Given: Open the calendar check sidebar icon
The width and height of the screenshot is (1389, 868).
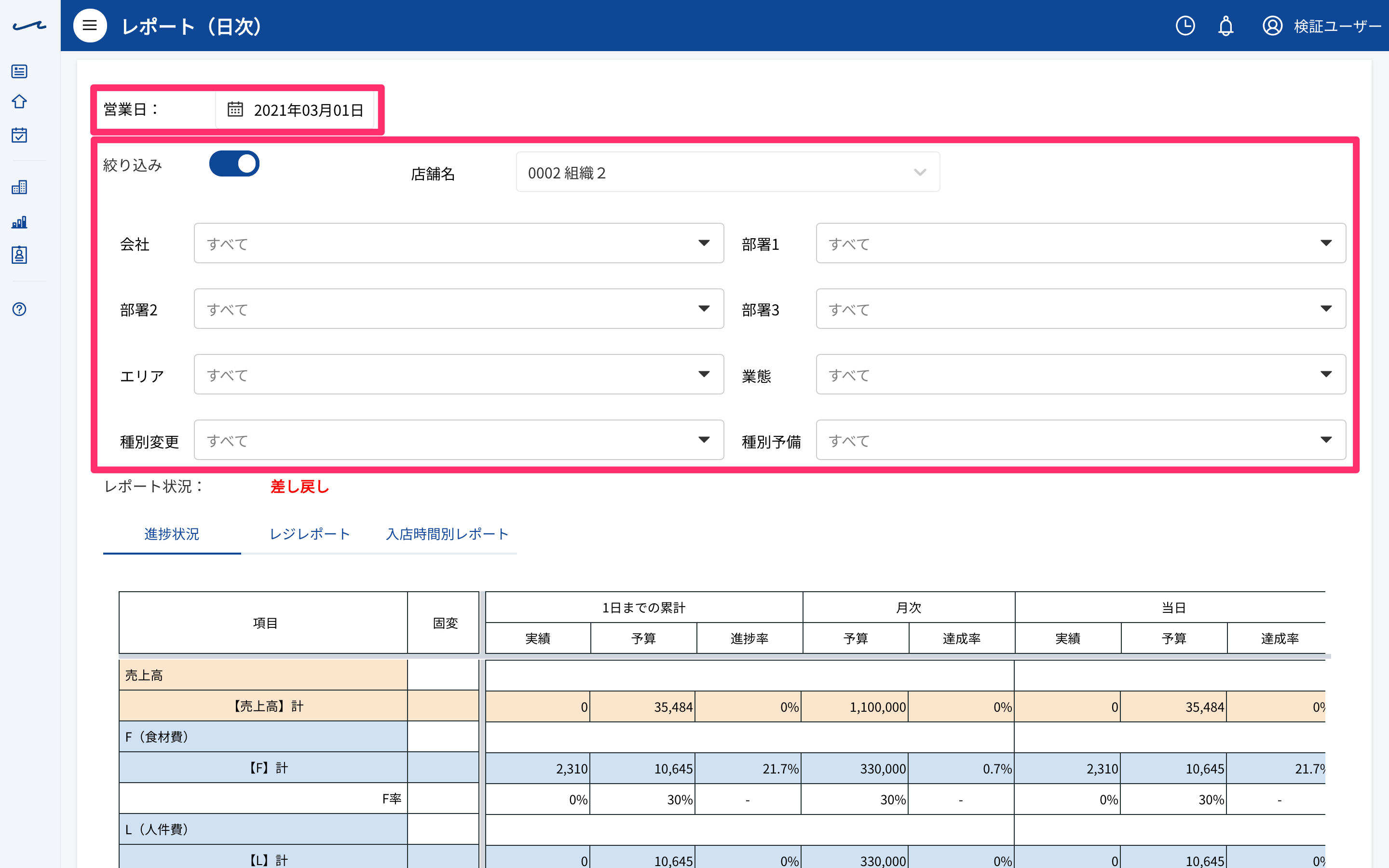Looking at the screenshot, I should tap(19, 135).
